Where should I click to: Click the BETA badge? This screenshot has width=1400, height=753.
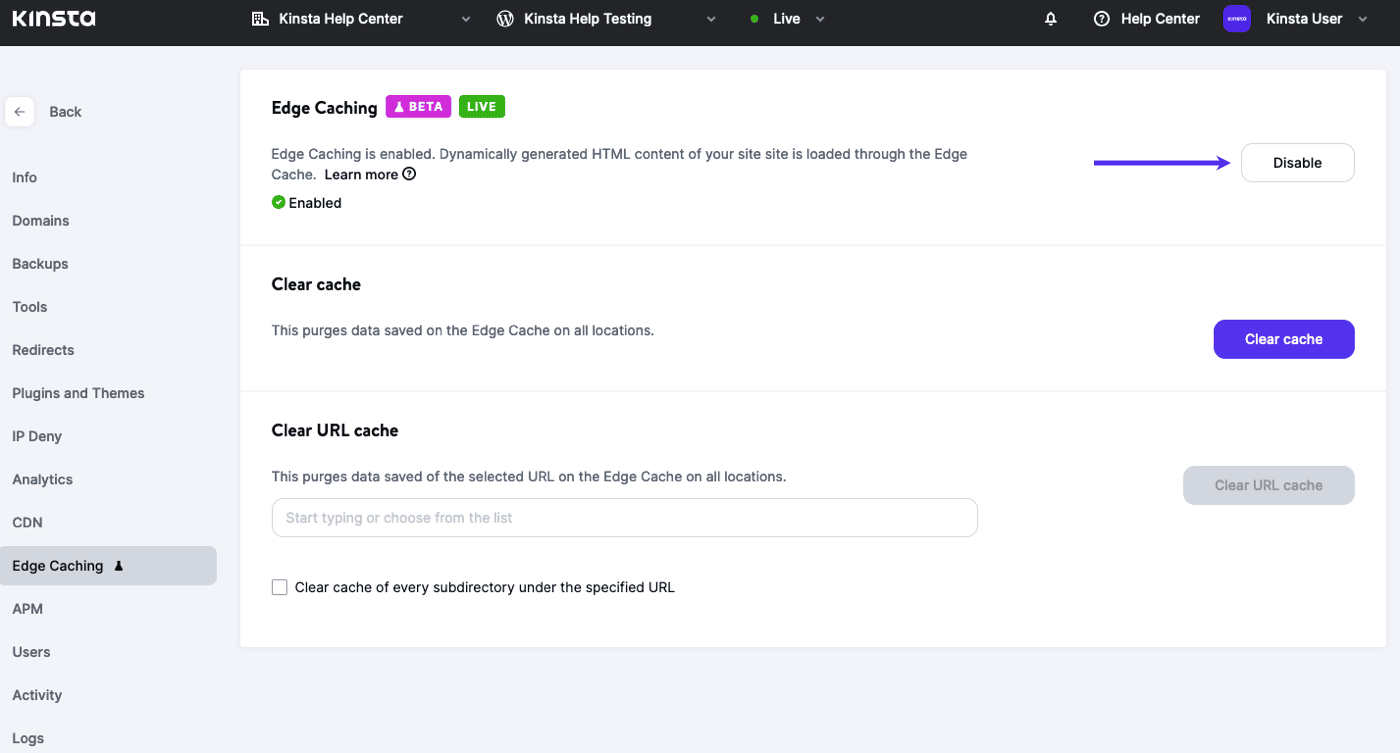(419, 107)
